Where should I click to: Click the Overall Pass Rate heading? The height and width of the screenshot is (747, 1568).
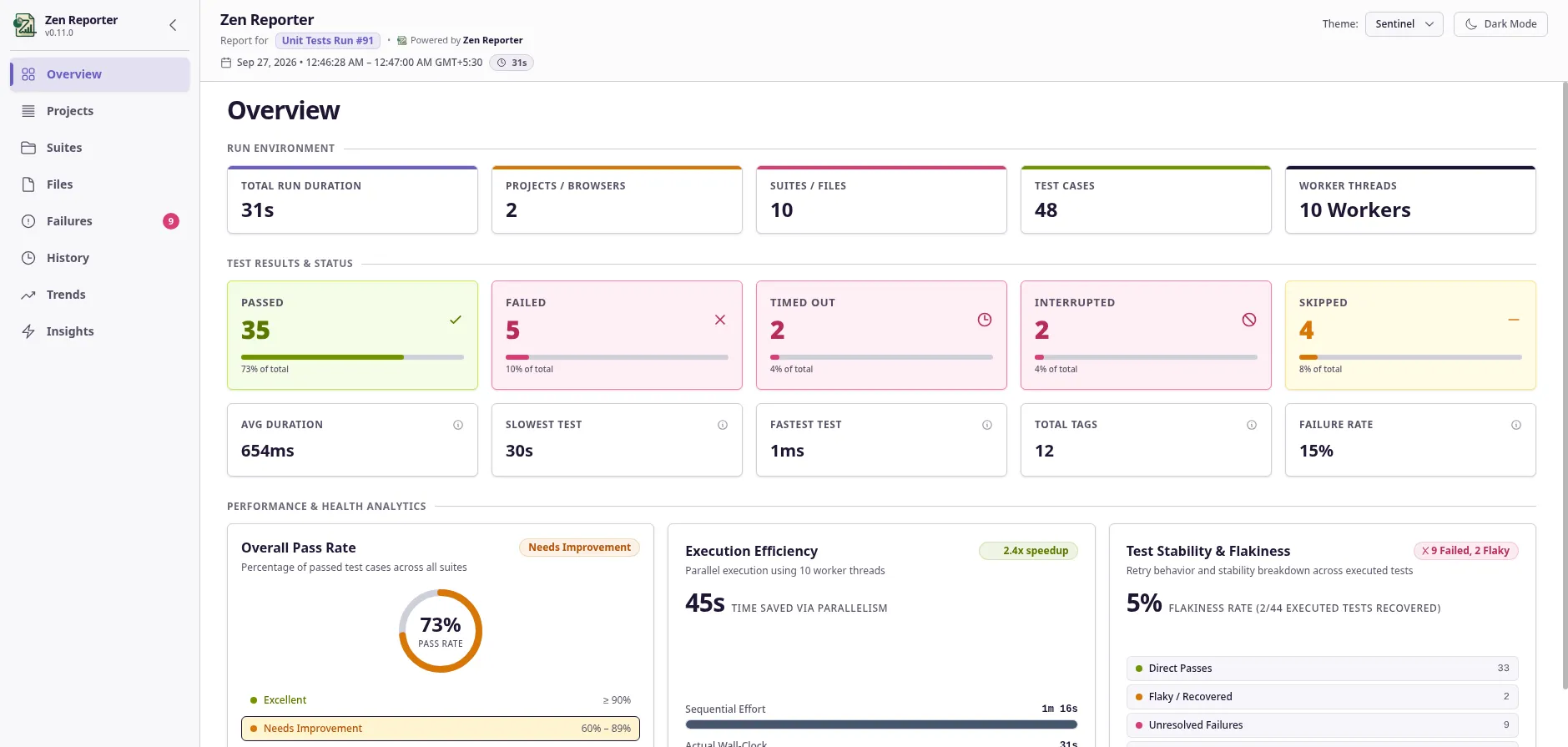[299, 548]
